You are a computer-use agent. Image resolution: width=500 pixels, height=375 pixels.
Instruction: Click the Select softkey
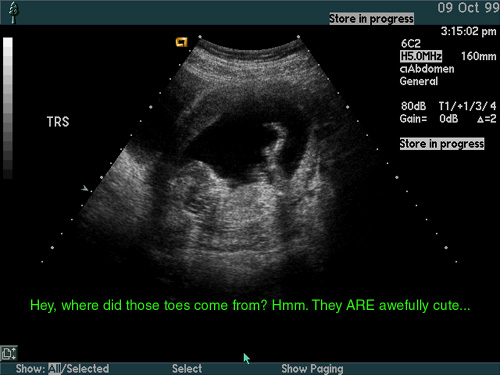pos(187,369)
